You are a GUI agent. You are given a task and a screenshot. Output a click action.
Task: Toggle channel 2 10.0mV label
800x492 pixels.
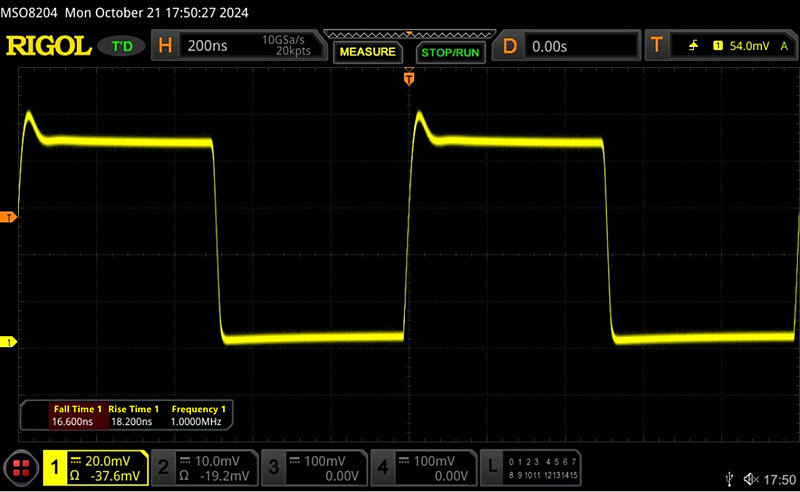(x=205, y=468)
